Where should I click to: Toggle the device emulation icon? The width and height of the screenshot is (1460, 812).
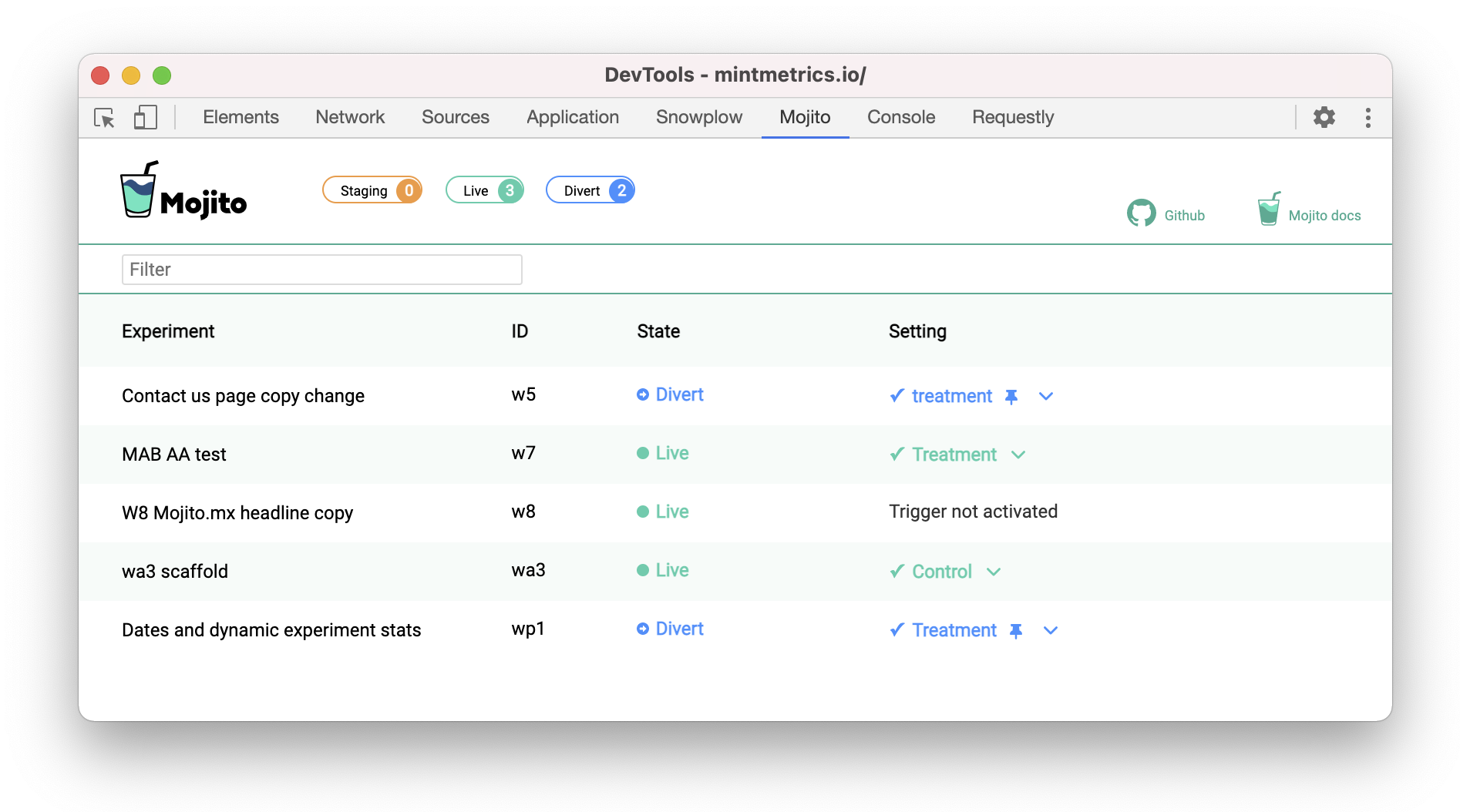pos(145,117)
